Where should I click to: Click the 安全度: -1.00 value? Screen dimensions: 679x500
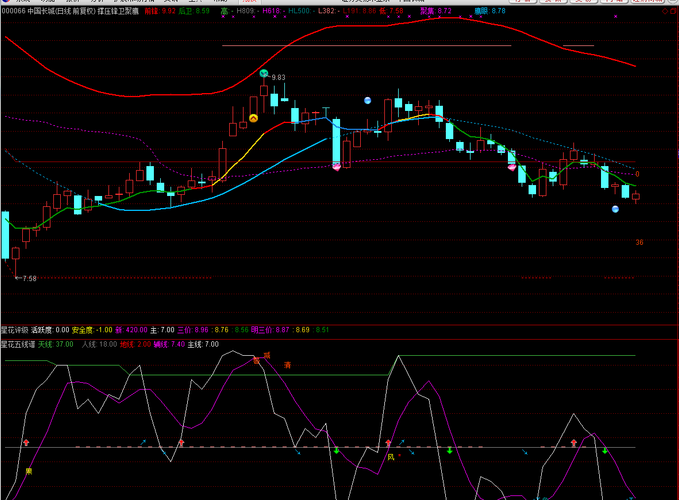(x=92, y=330)
